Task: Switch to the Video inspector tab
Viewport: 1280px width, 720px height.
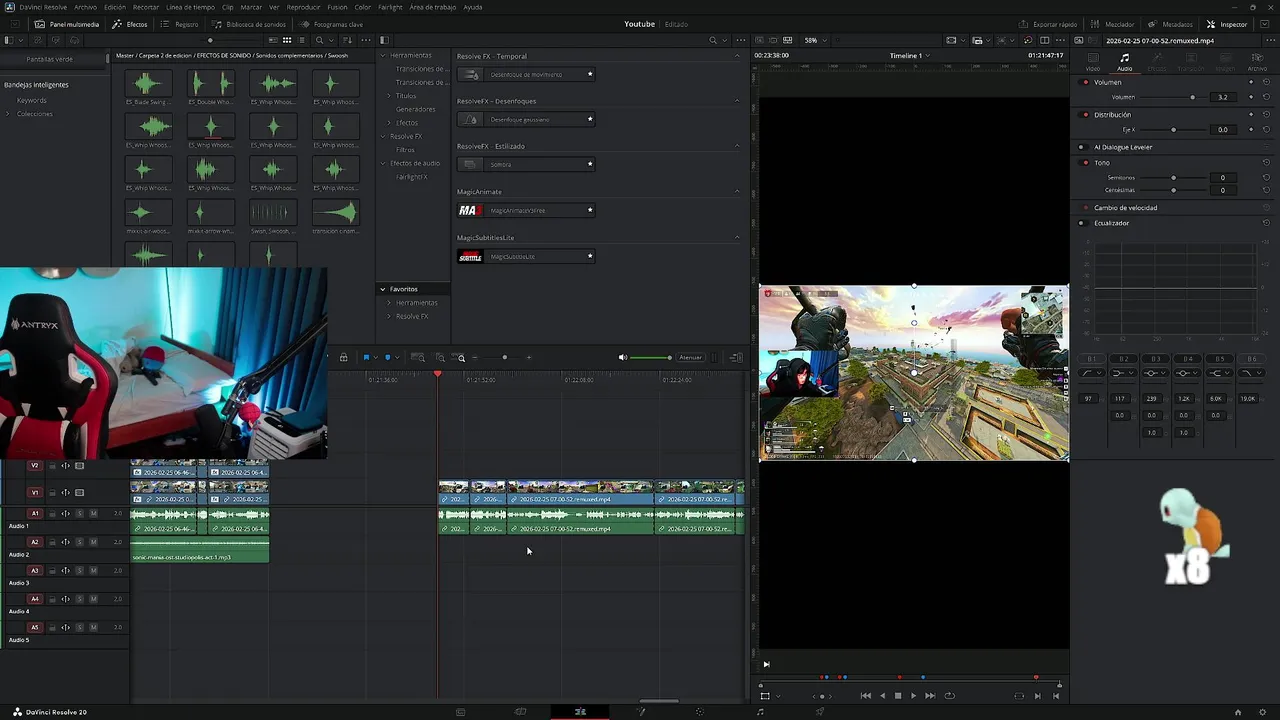Action: [1092, 62]
